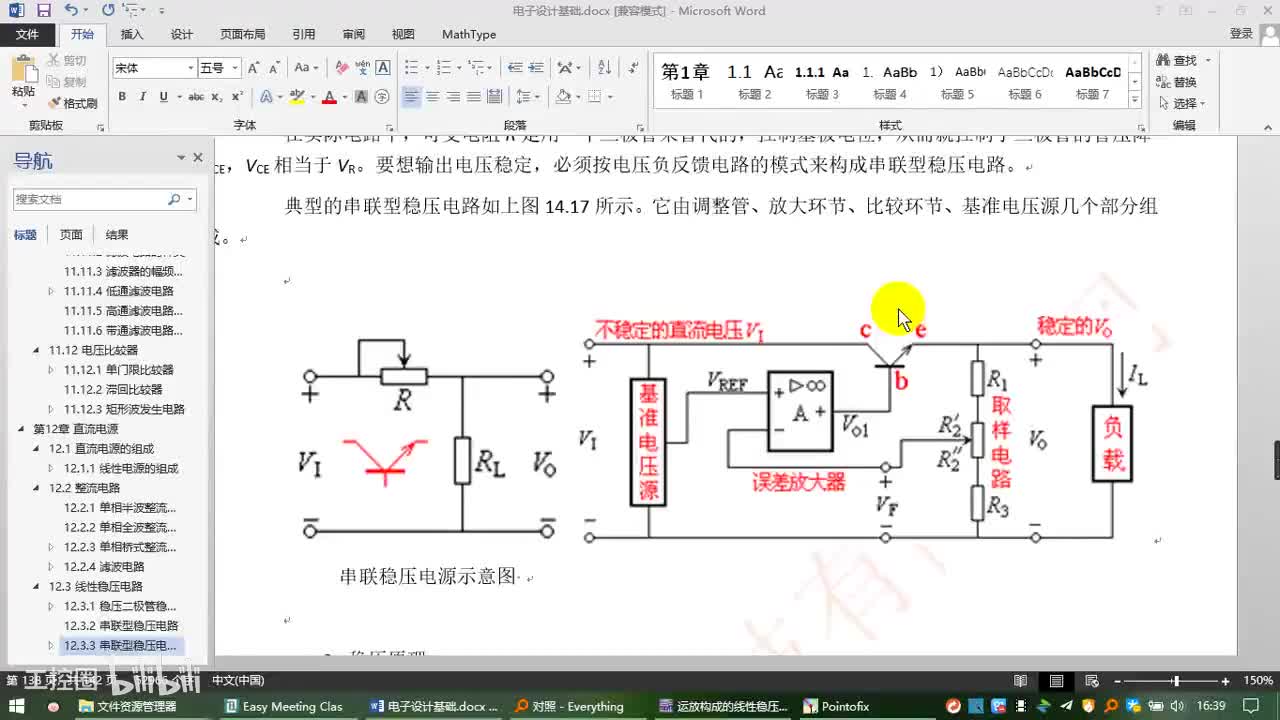Shrink the font size

(273, 68)
